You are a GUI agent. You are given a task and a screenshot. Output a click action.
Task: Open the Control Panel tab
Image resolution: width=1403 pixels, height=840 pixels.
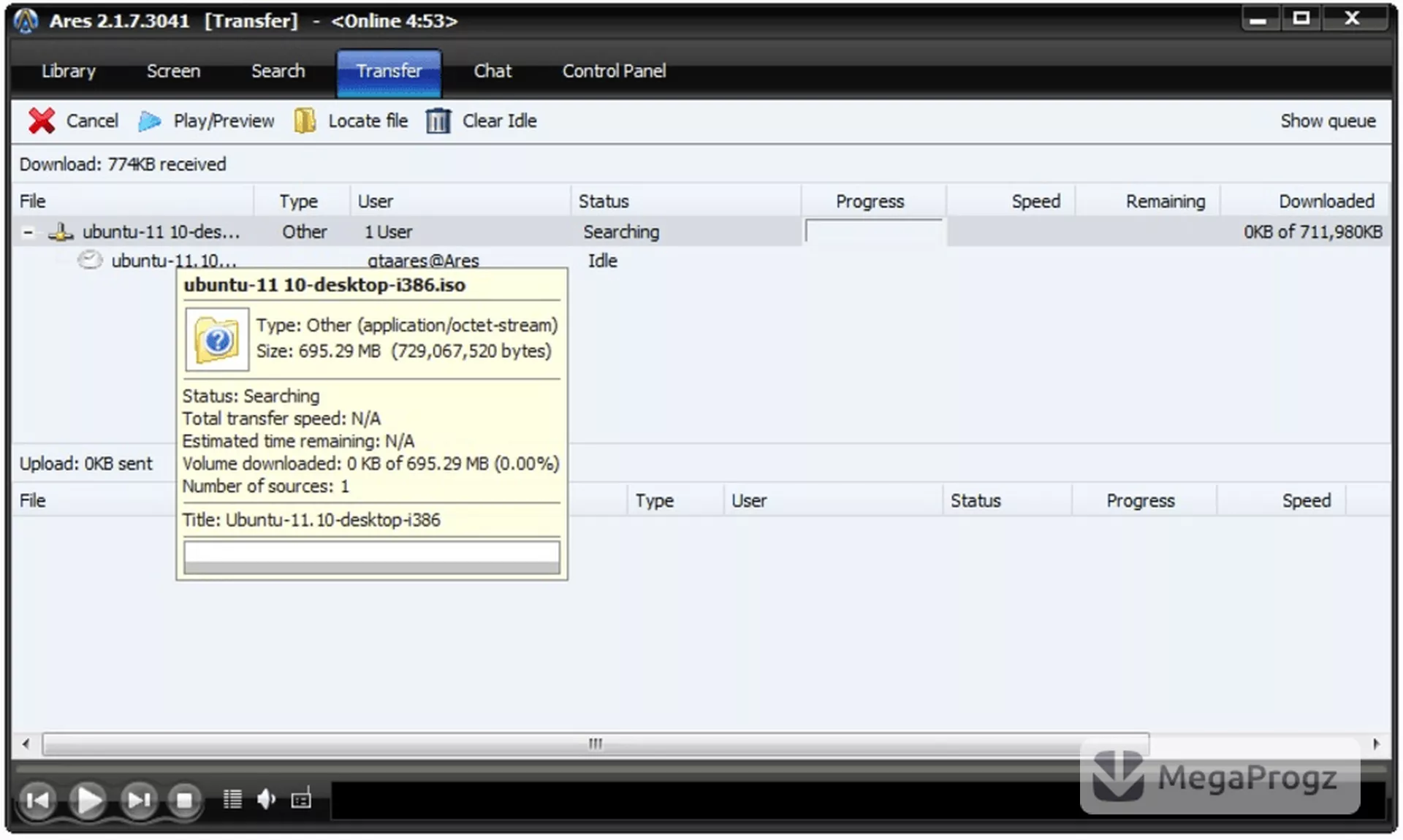[x=614, y=71]
